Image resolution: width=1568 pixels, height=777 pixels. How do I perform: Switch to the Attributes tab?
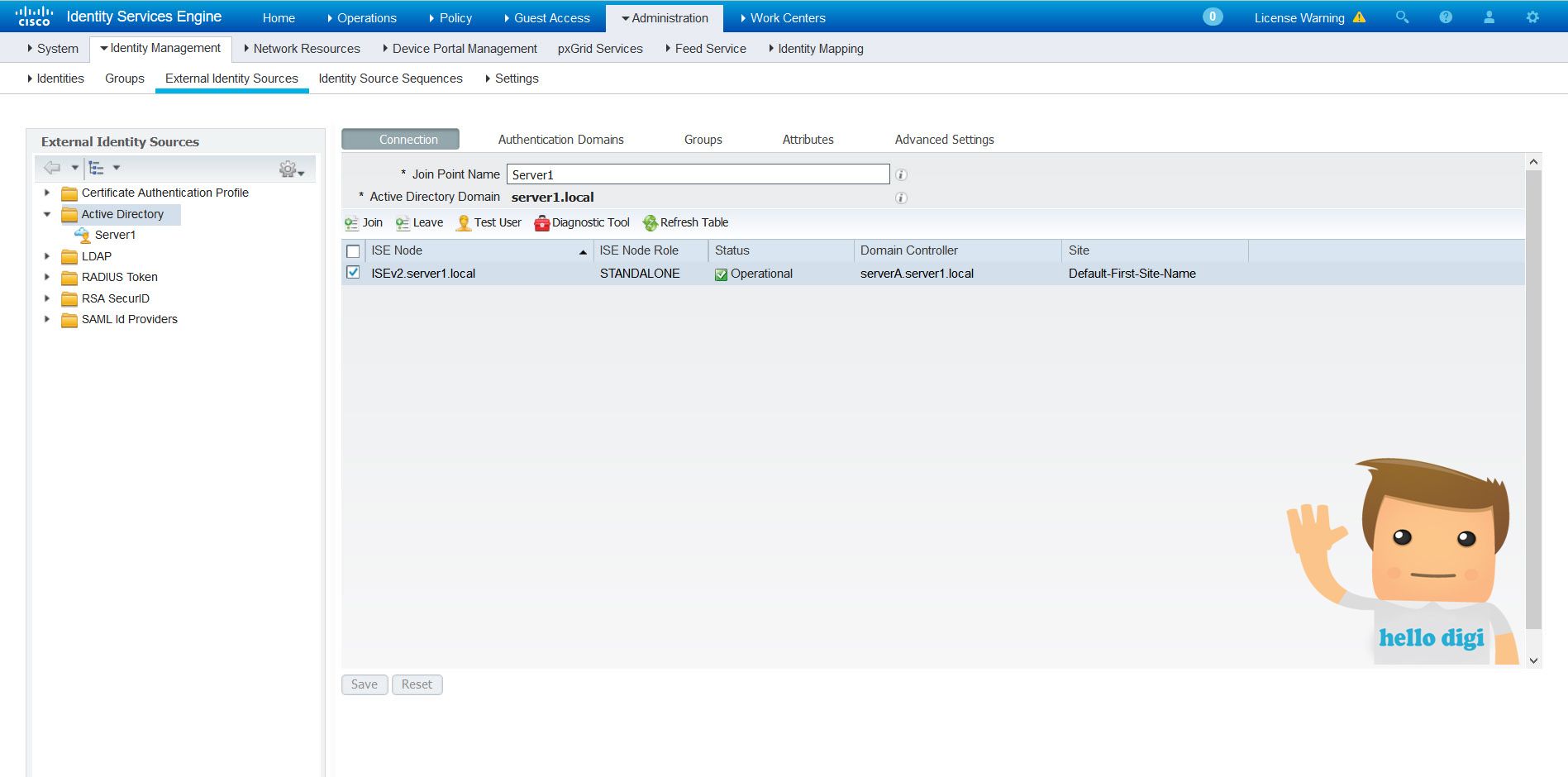(x=808, y=140)
